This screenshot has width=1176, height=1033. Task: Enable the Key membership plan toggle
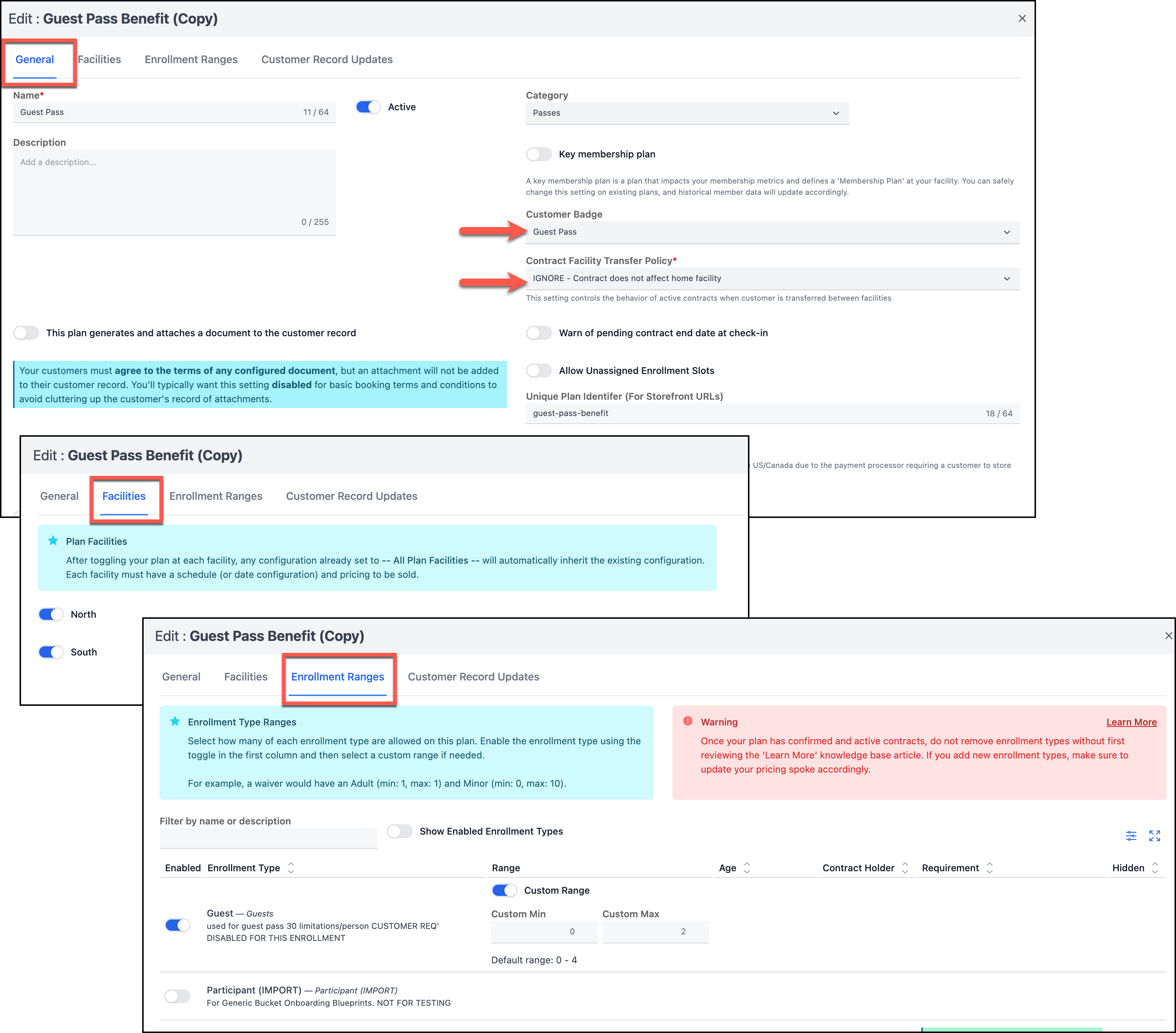539,154
